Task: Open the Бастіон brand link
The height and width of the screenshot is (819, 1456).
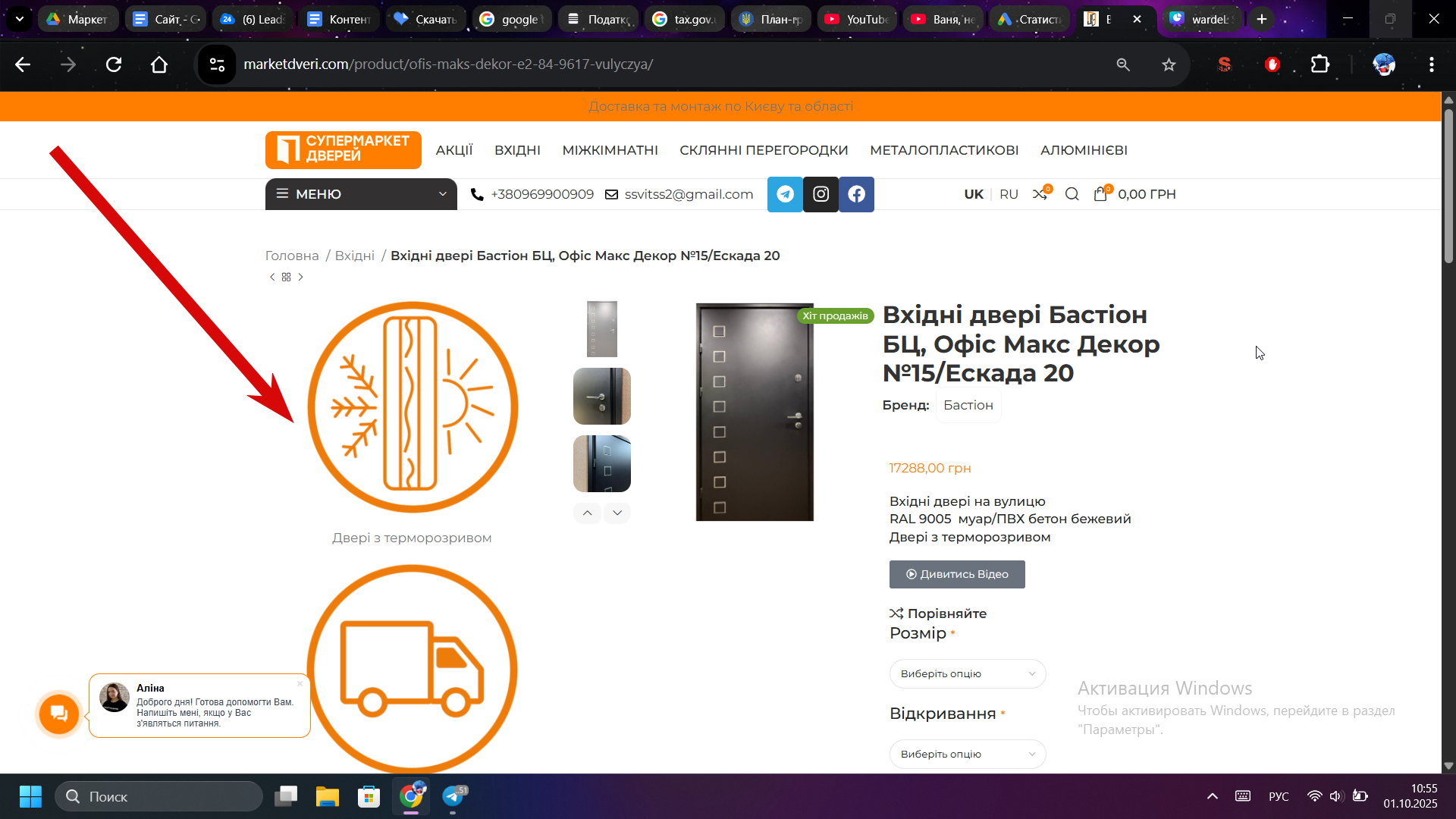Action: (968, 405)
